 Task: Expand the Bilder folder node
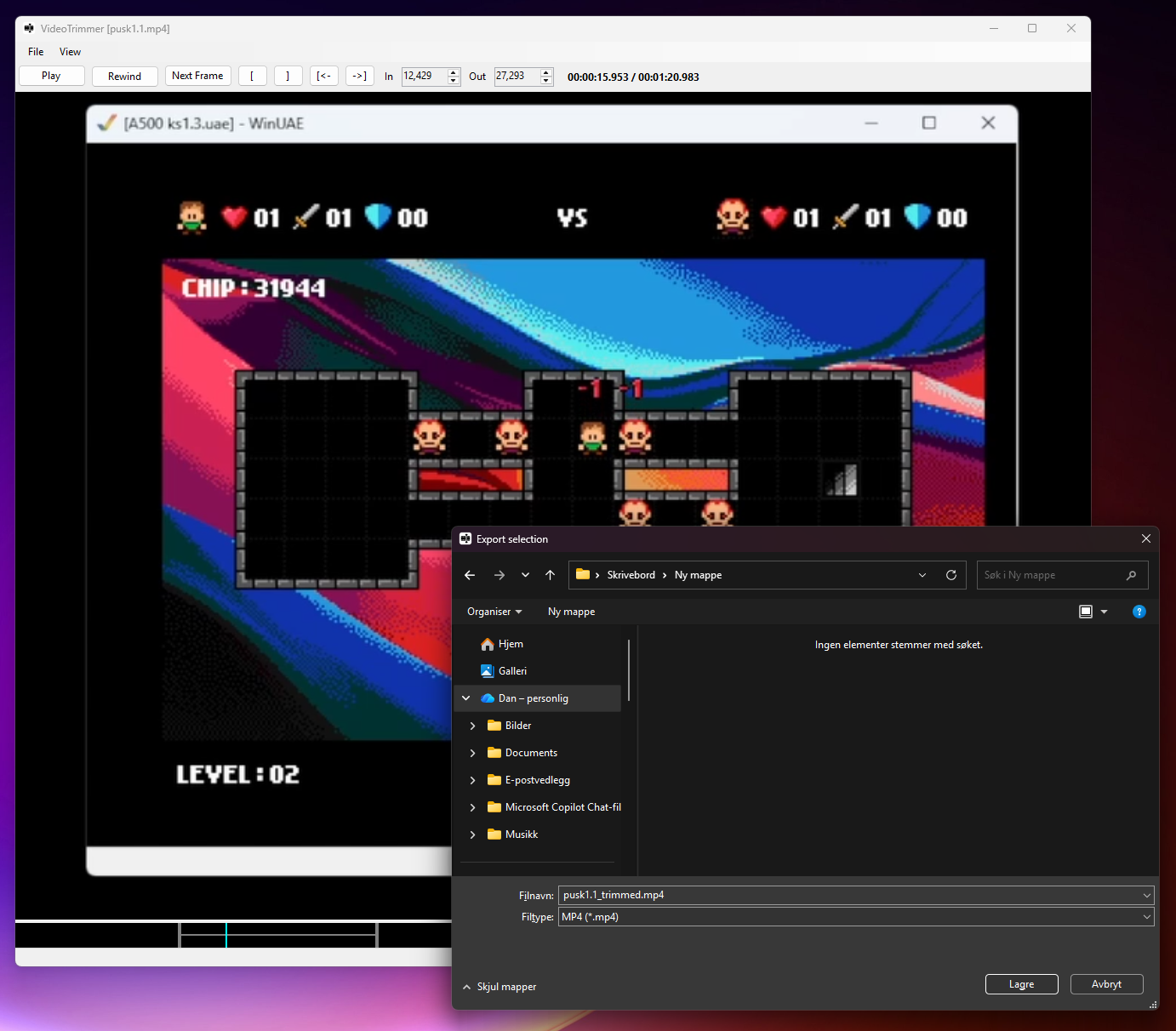(x=473, y=726)
